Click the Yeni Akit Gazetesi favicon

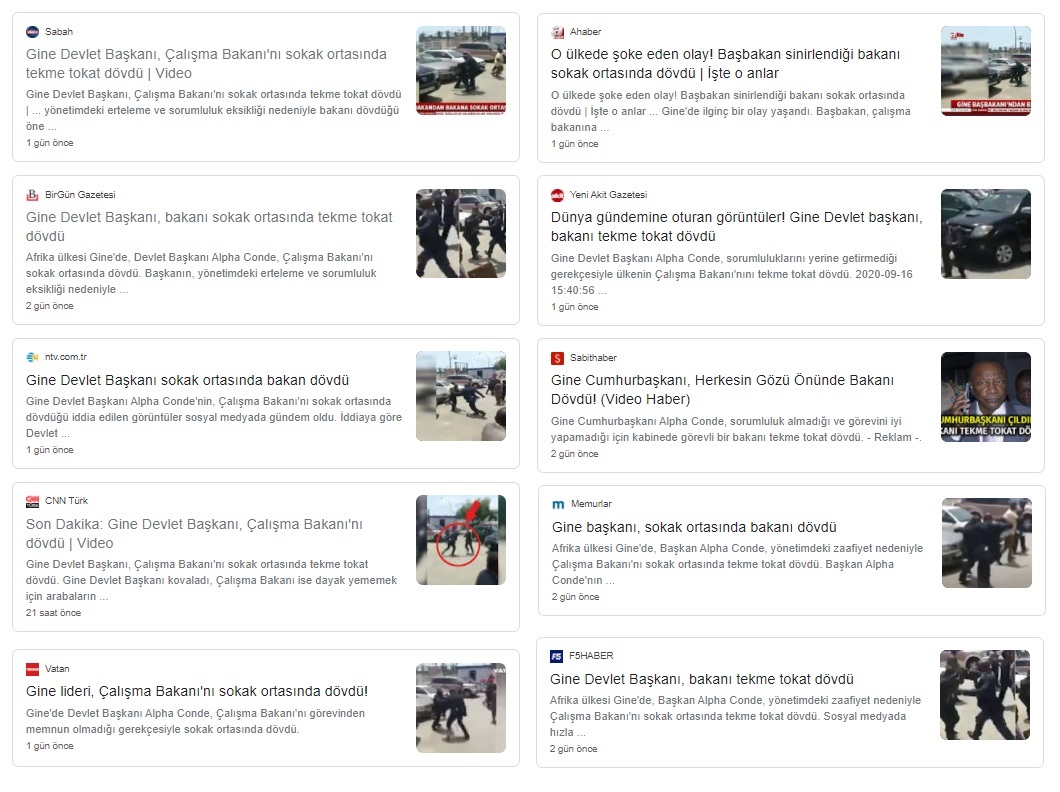click(x=558, y=195)
